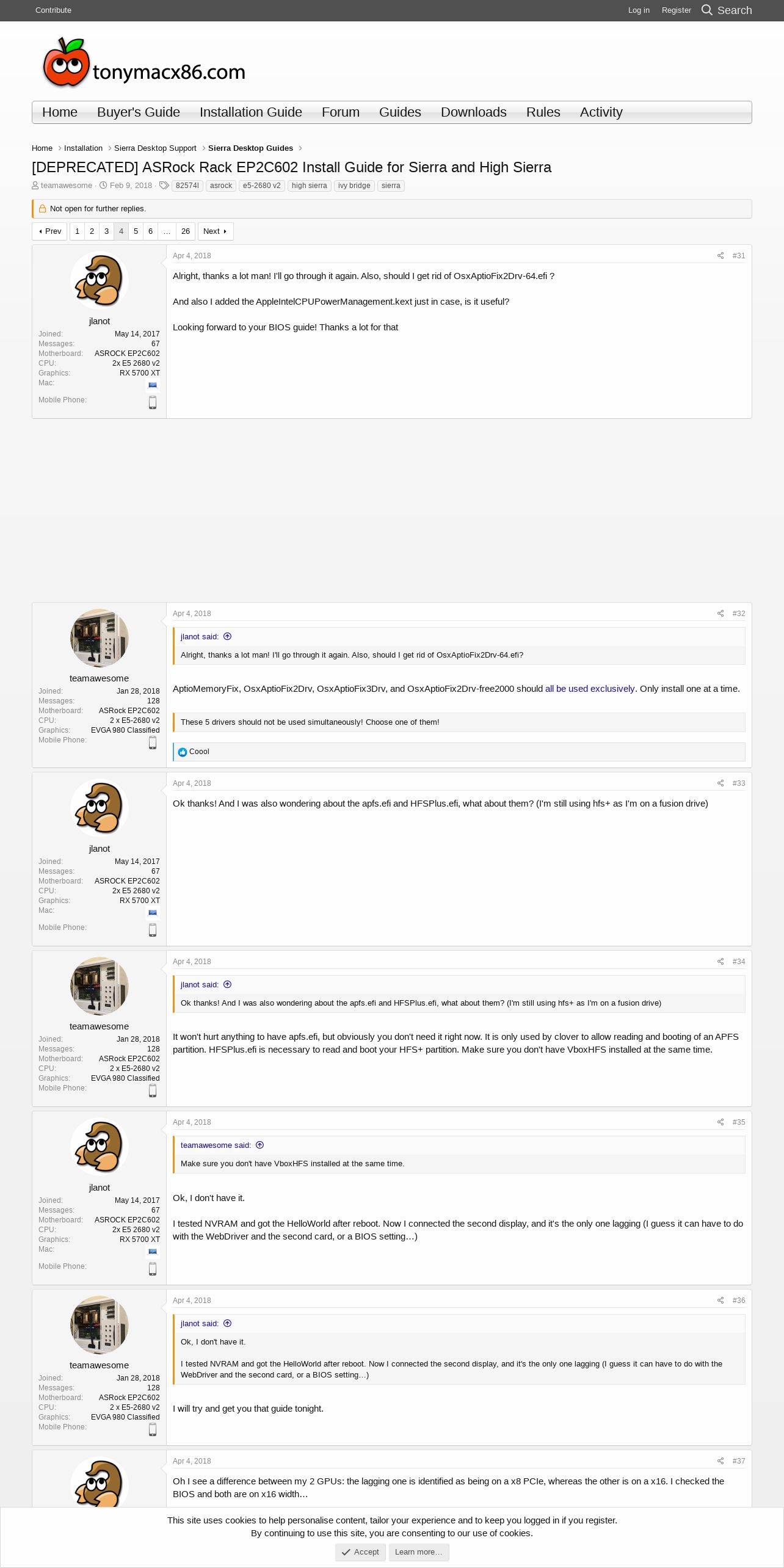Go to next page with Next button

point(216,231)
